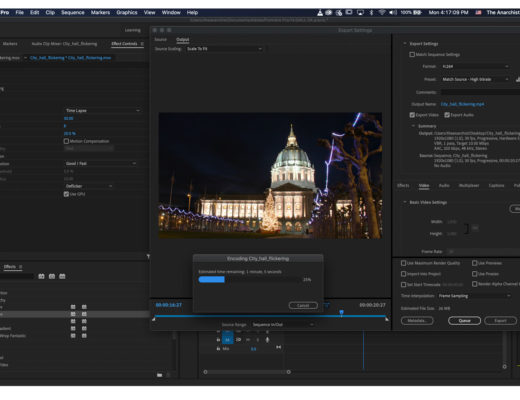The height and width of the screenshot is (400, 520).
Task: Uncheck the Export Video checkbox
Action: point(412,115)
